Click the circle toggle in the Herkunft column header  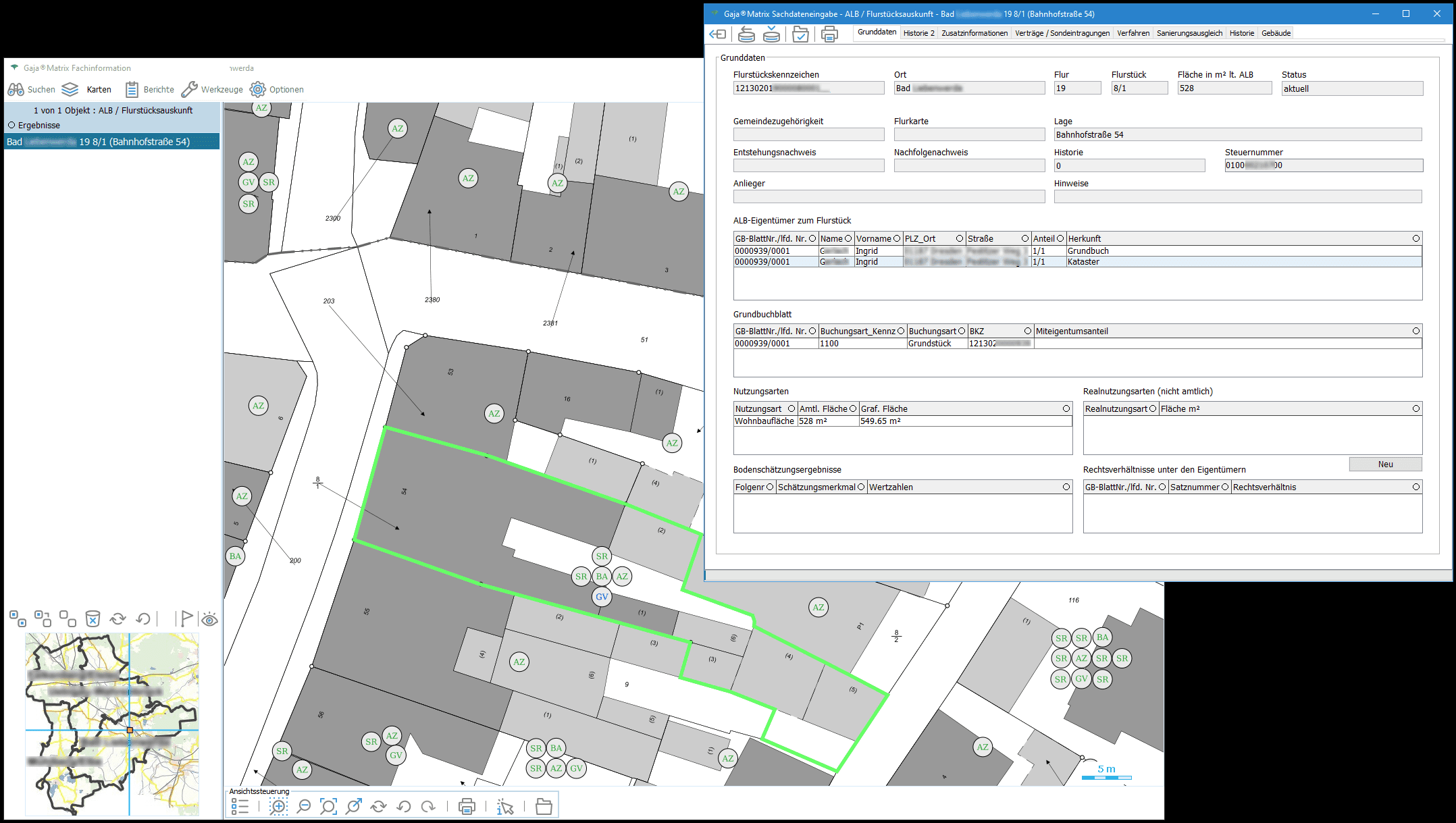click(1415, 238)
